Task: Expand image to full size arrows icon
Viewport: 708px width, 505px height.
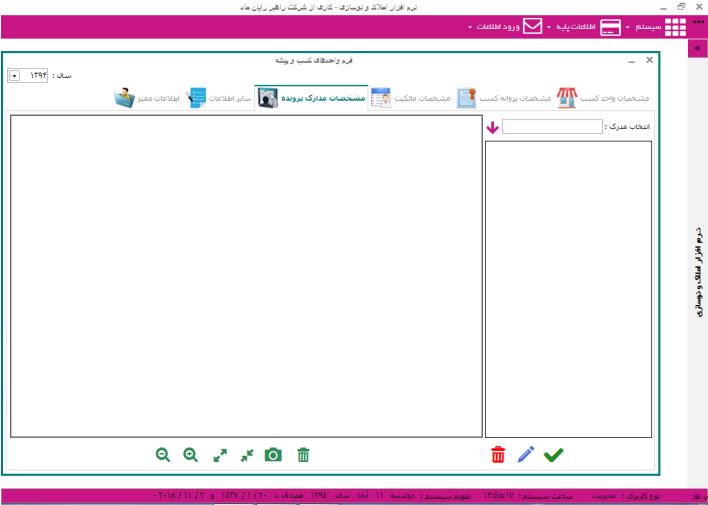Action: 220,455
